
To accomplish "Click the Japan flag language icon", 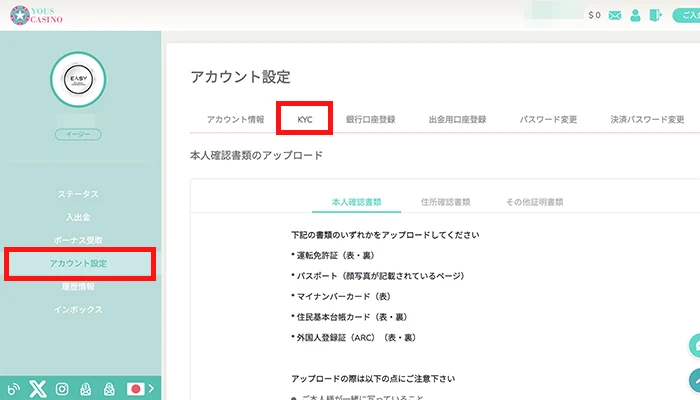I will (x=135, y=389).
